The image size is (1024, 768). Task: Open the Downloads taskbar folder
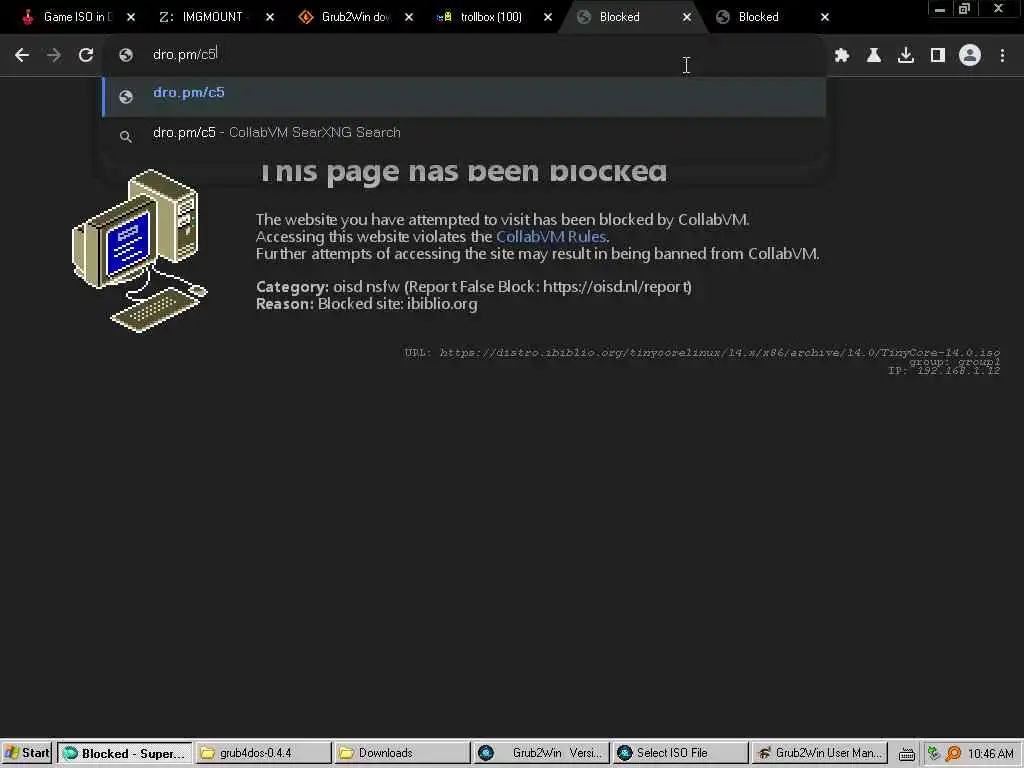click(402, 753)
